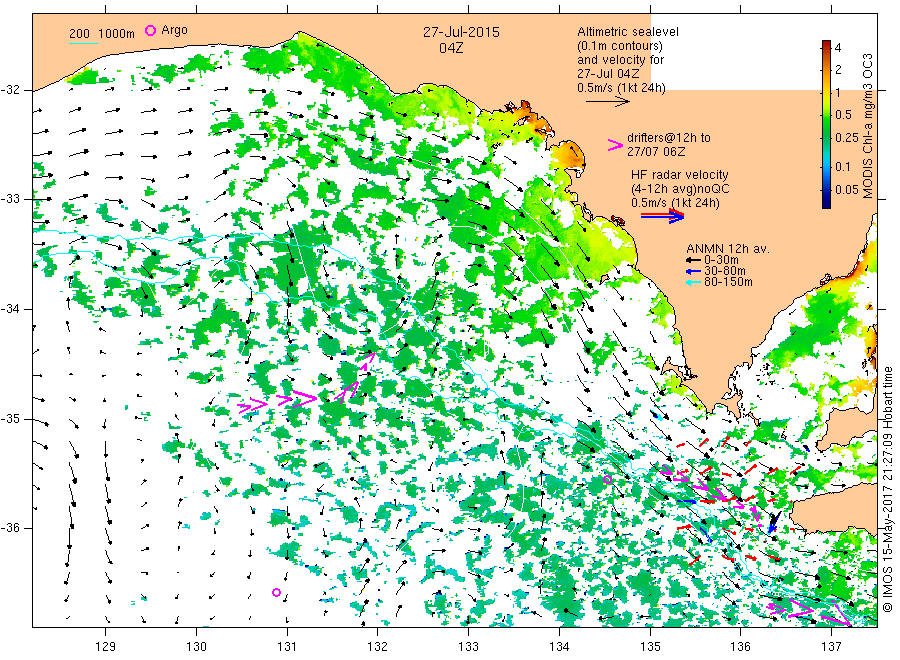Click the '0-30m' depth label
Screen dimensions: 900x660
point(721,260)
